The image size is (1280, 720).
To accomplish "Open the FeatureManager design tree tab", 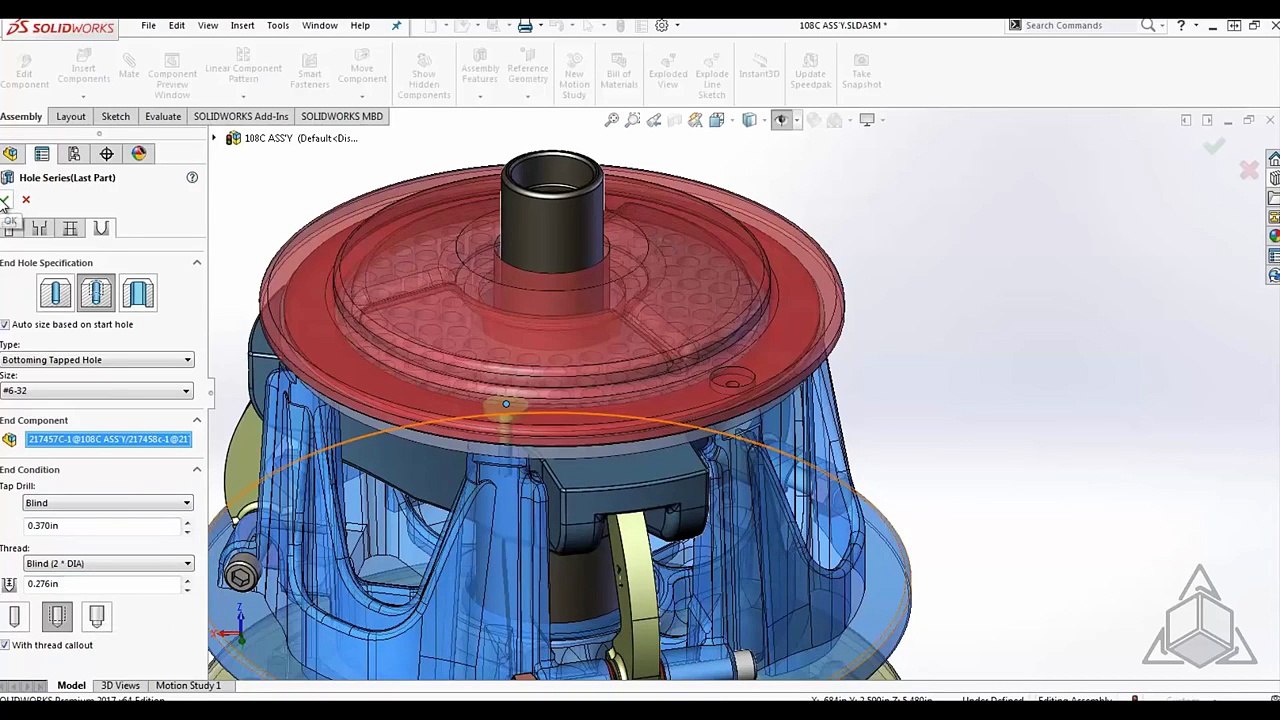I will [10, 153].
